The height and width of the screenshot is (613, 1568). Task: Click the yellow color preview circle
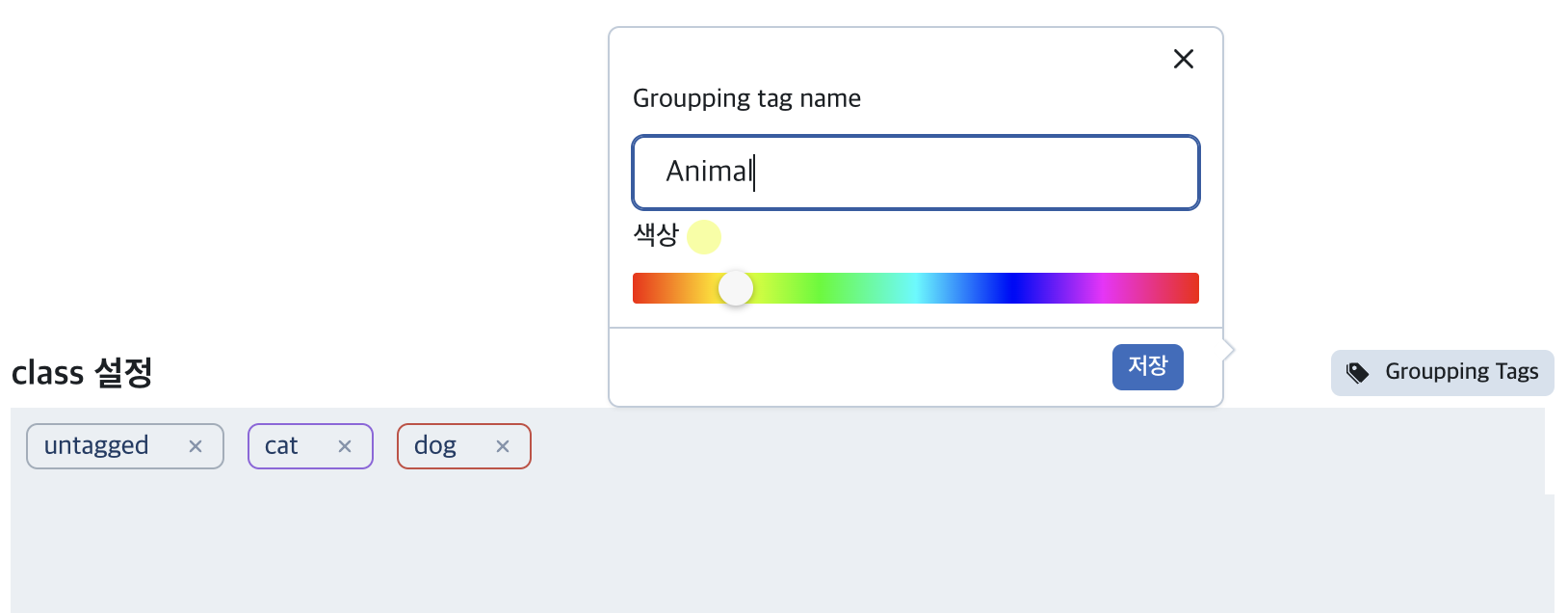click(x=704, y=237)
